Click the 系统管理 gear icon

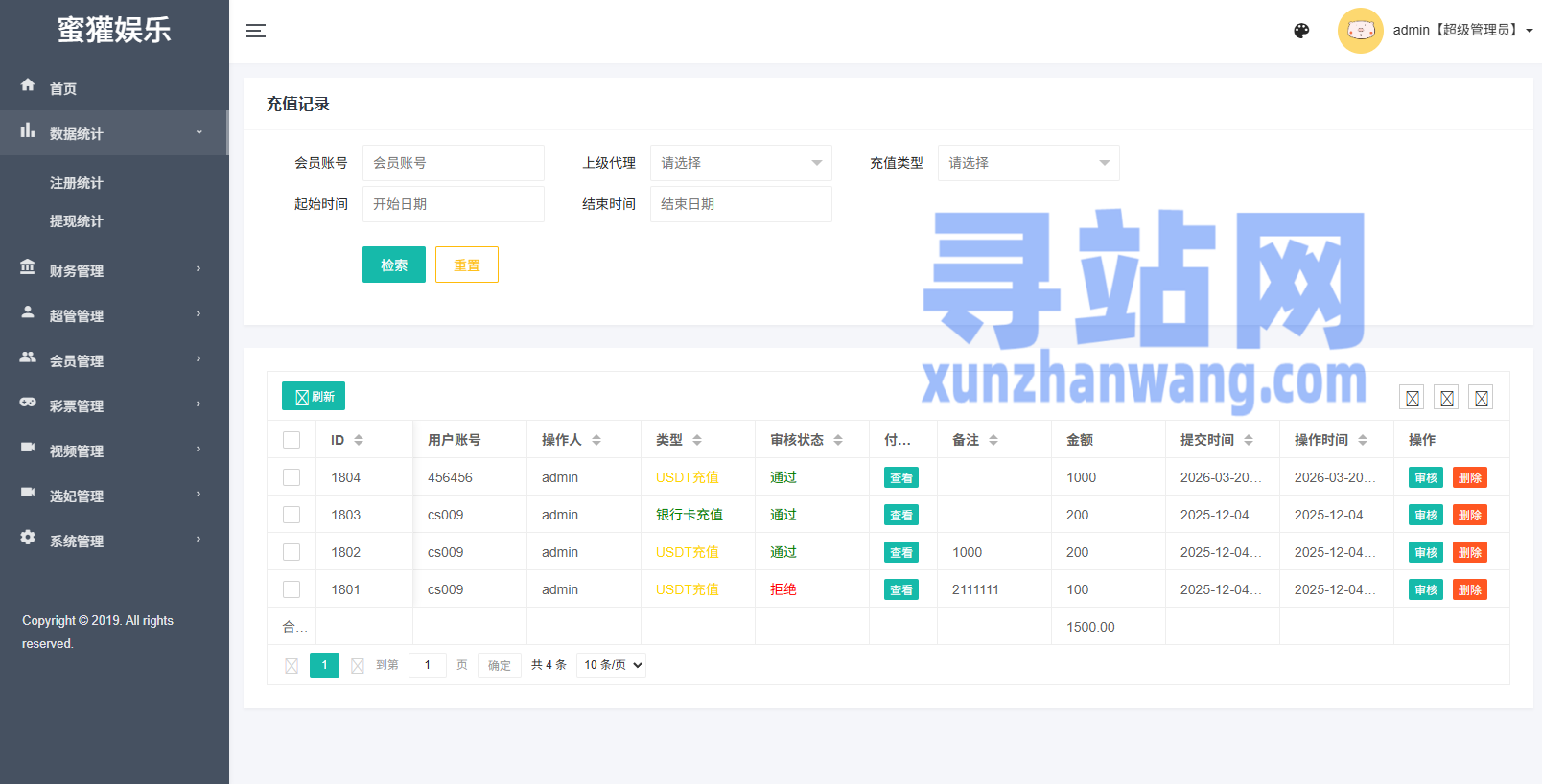[28, 538]
